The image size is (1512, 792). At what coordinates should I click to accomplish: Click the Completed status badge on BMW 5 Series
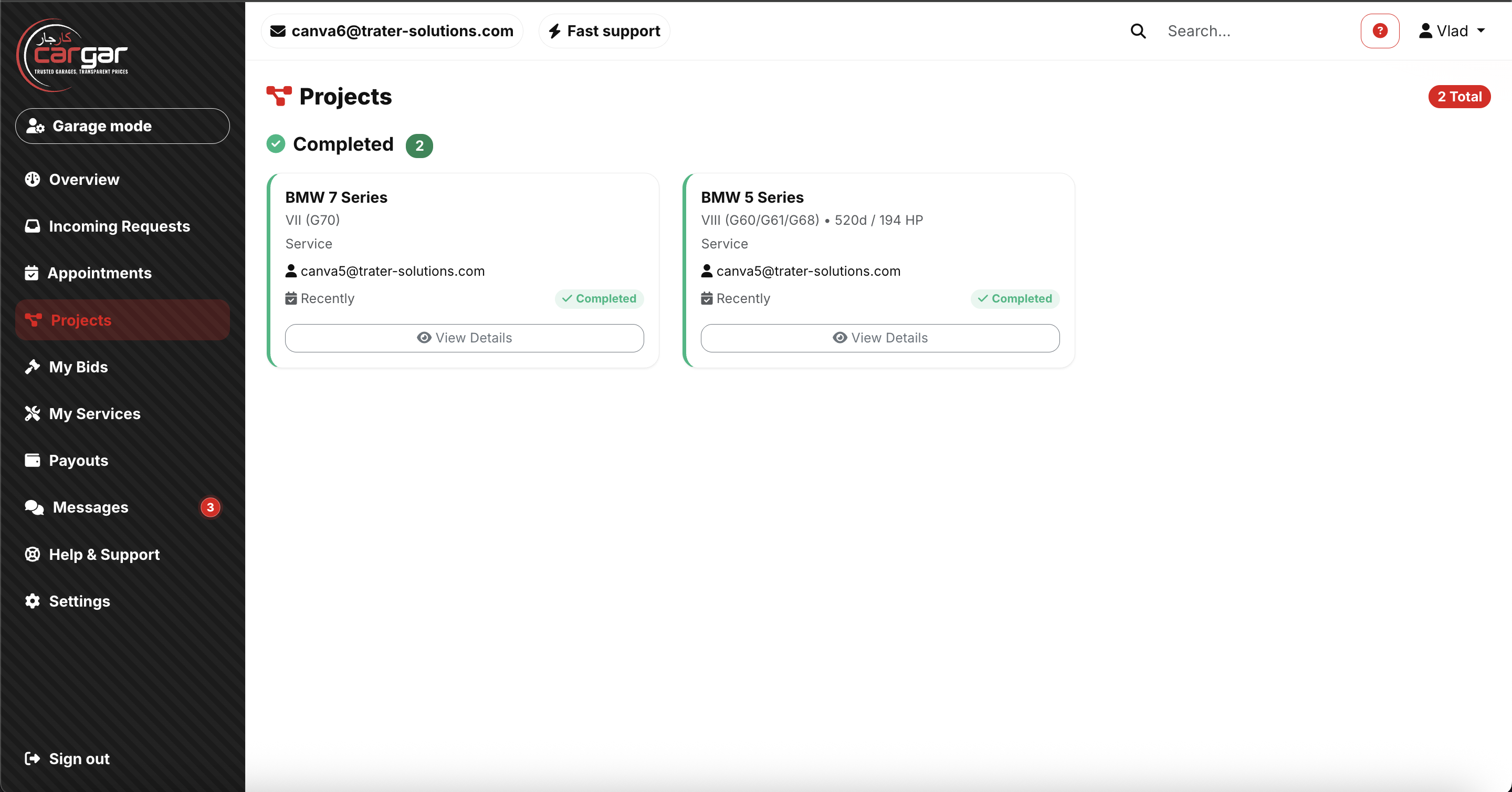pos(1015,298)
